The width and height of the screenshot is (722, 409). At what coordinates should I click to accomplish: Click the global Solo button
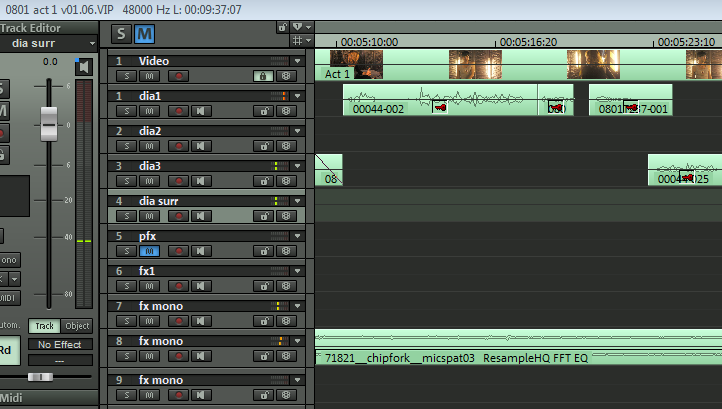pos(122,33)
